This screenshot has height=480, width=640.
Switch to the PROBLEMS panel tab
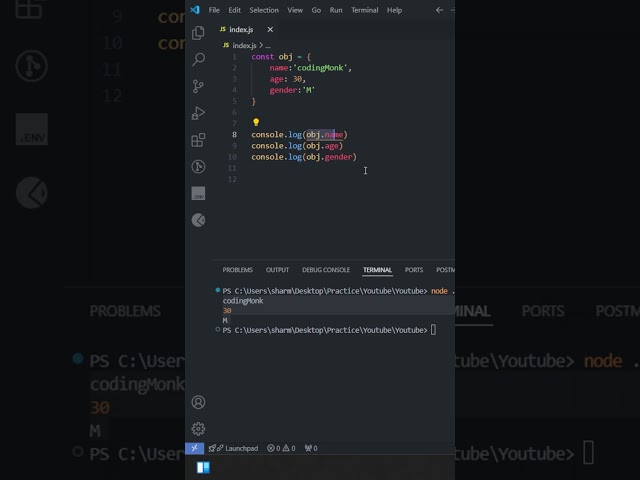point(238,270)
